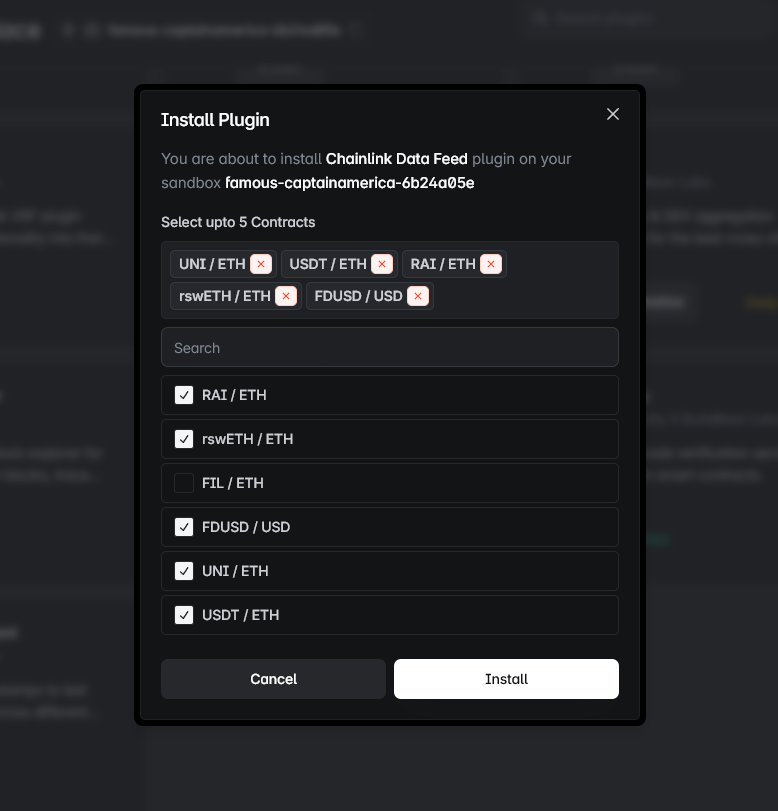Image resolution: width=778 pixels, height=811 pixels.
Task: Click the contract Search input field
Action: [390, 347]
